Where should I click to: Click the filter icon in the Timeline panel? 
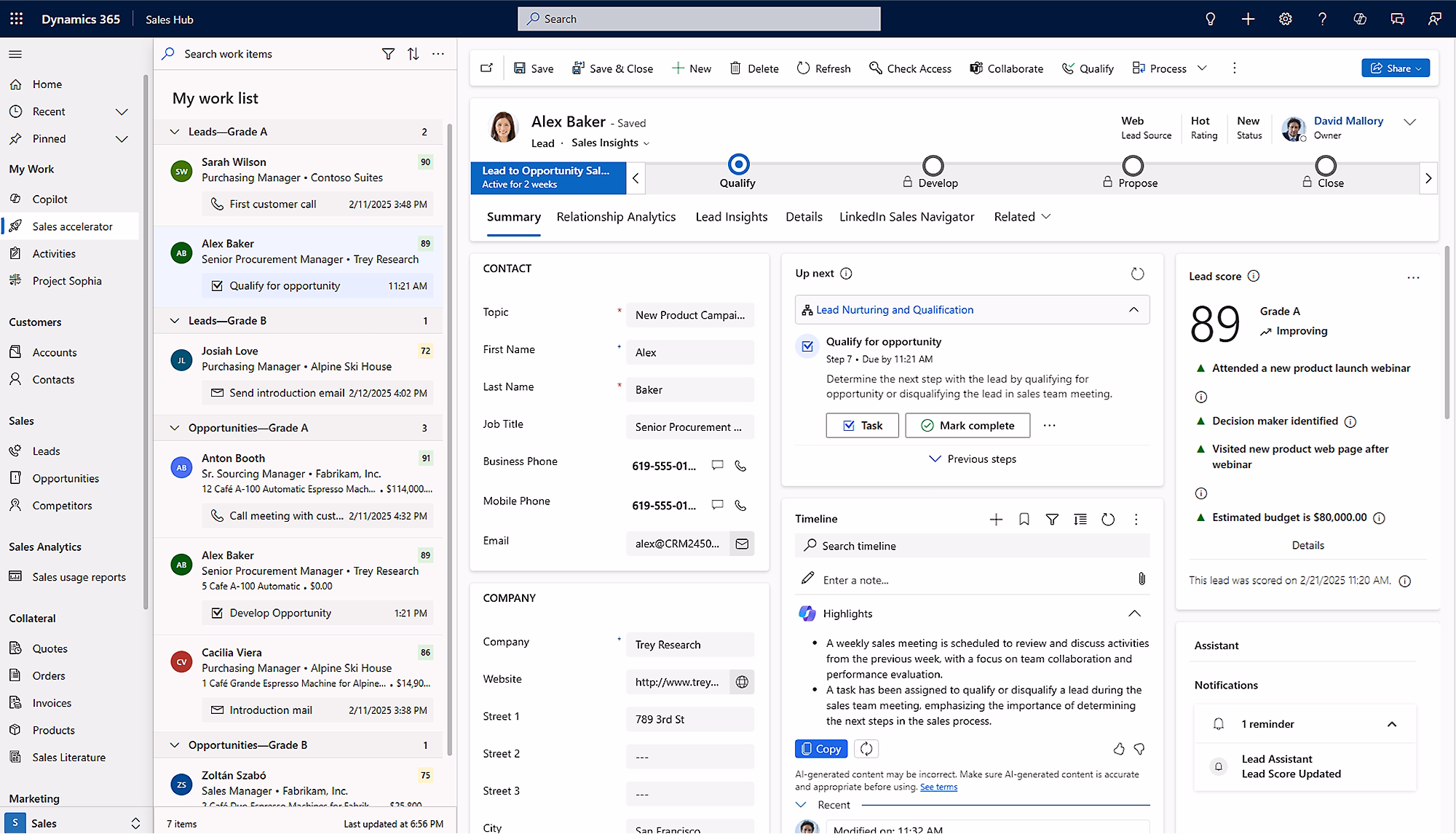(1052, 519)
